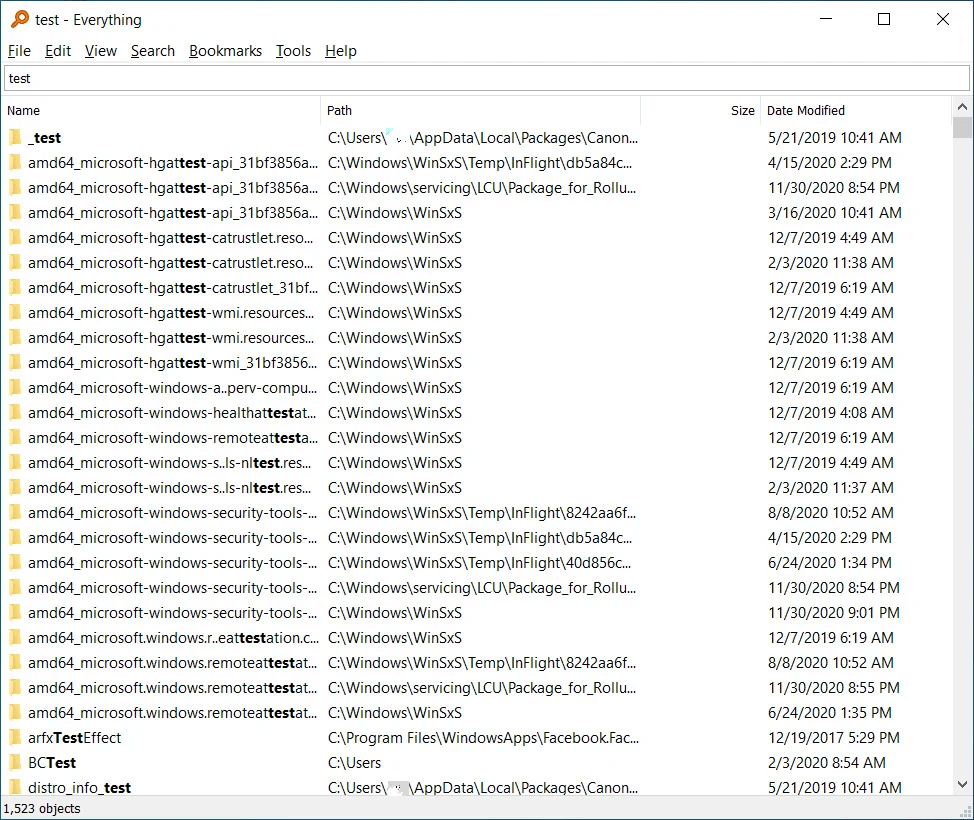Sort results by Size column header

pyautogui.click(x=700, y=111)
